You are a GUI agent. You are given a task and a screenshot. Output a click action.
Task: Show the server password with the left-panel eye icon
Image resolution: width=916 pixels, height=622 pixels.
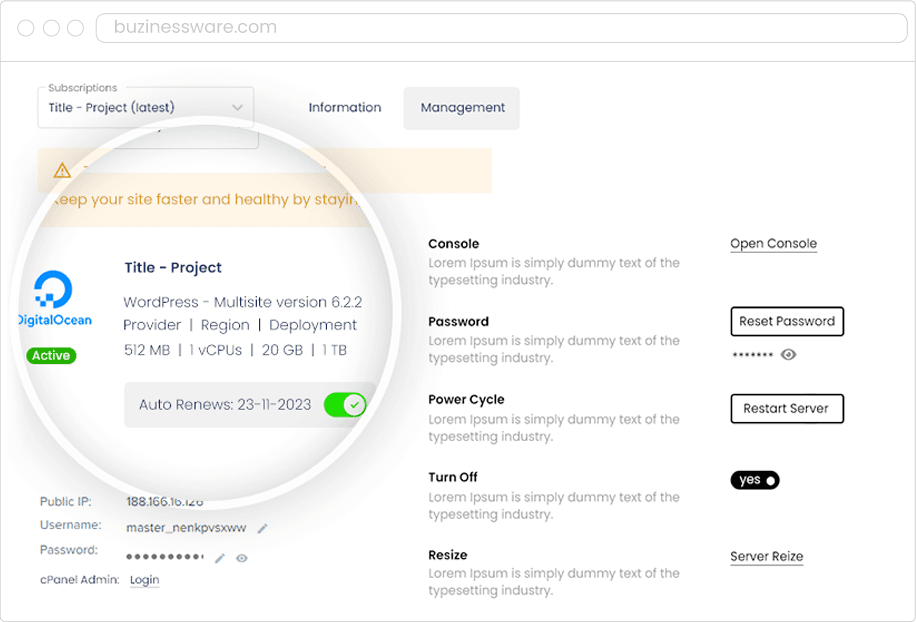click(242, 558)
